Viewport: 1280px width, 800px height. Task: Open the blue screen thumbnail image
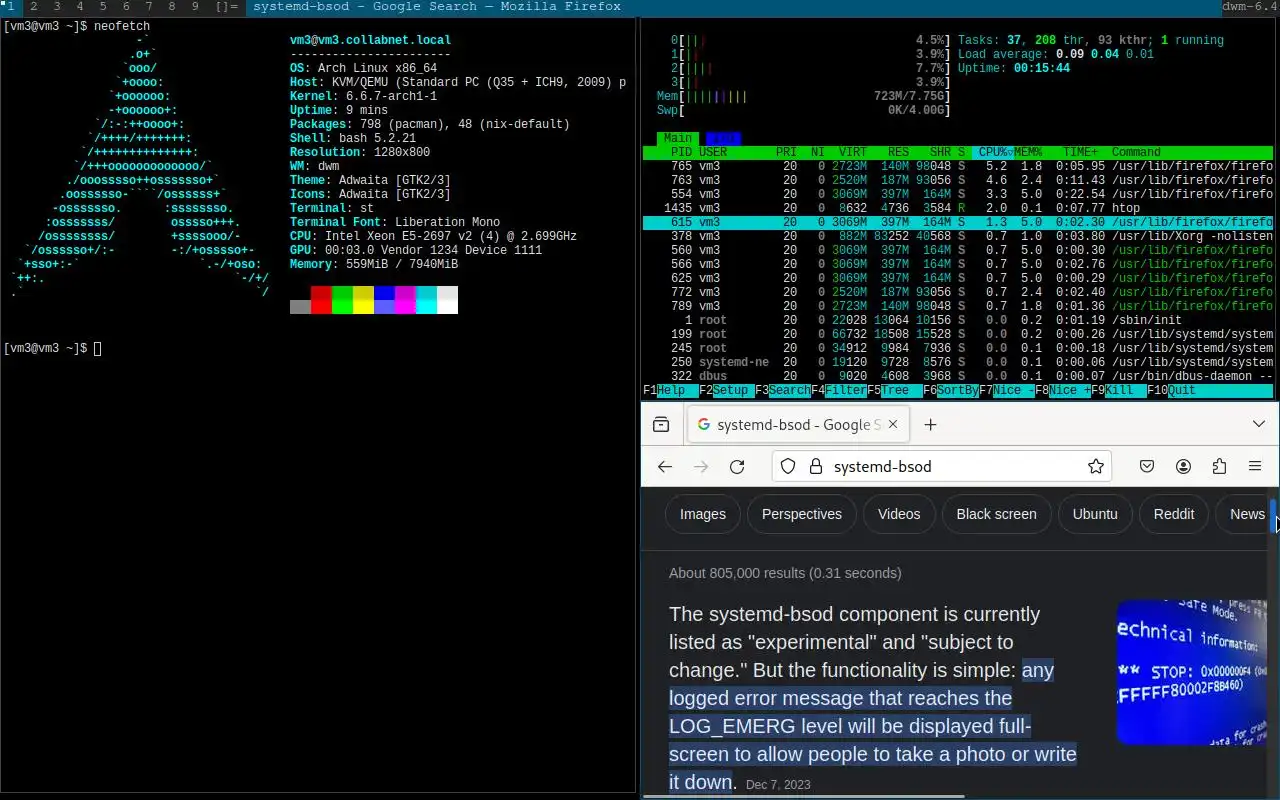tap(1192, 672)
